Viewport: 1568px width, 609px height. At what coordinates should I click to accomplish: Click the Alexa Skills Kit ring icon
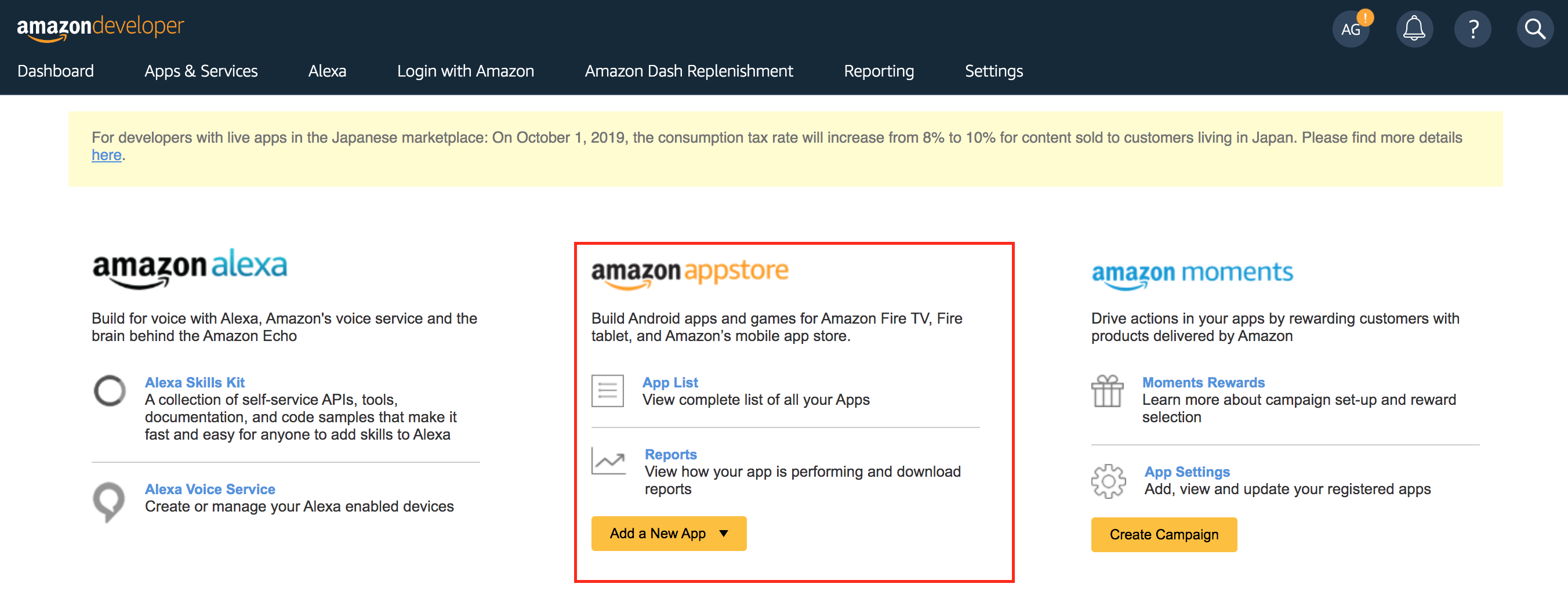110,390
